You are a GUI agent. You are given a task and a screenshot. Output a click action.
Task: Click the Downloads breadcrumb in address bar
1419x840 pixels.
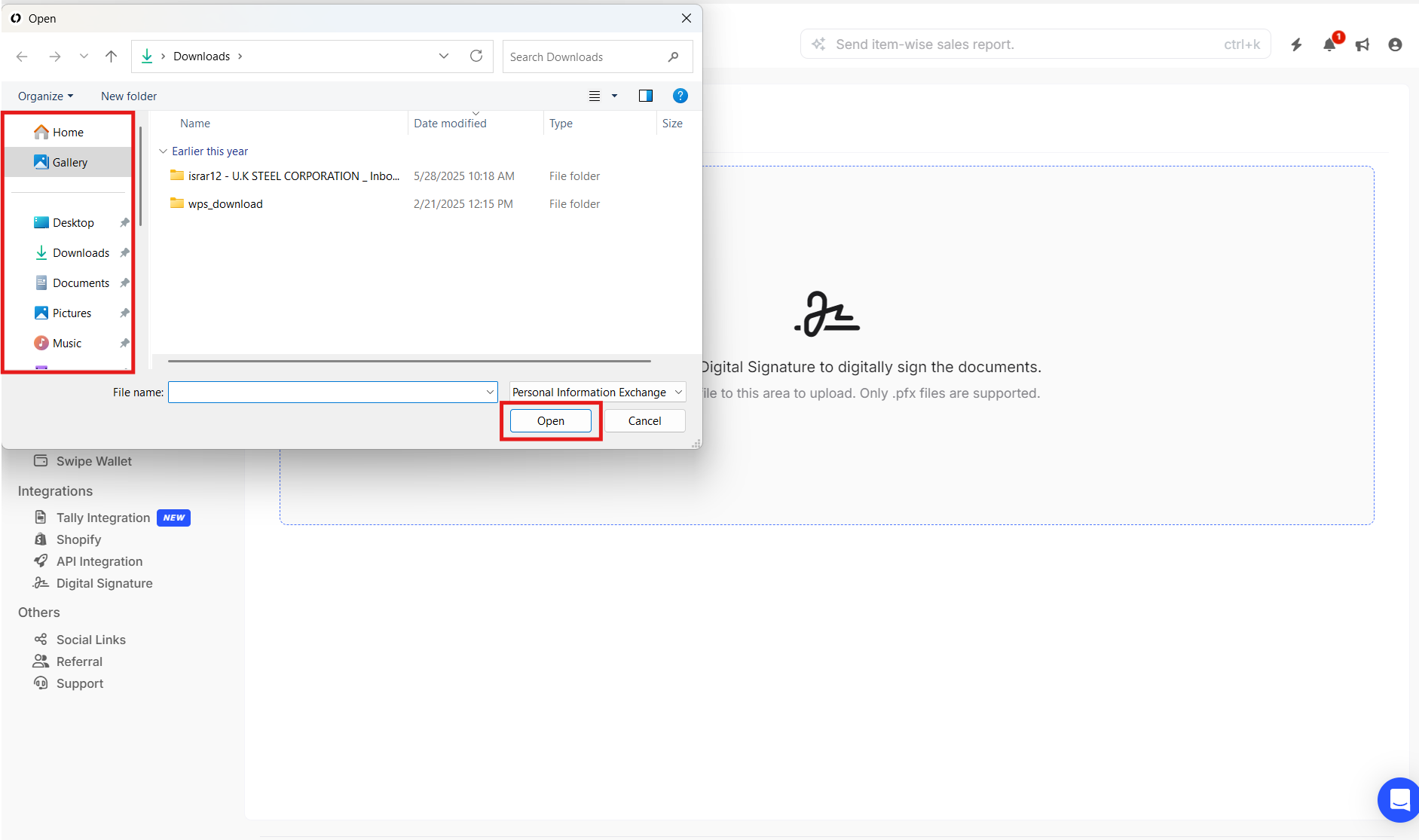[x=201, y=57]
